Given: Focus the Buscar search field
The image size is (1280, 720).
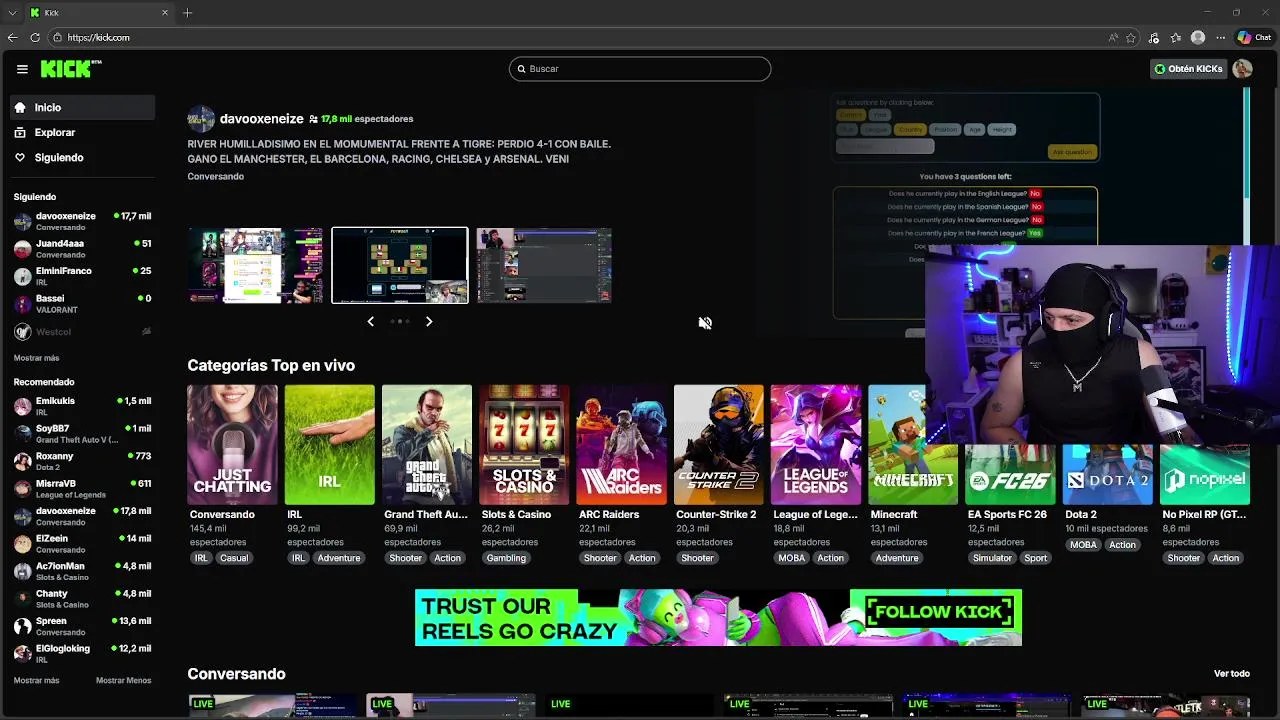Looking at the screenshot, I should pyautogui.click(x=640, y=69).
